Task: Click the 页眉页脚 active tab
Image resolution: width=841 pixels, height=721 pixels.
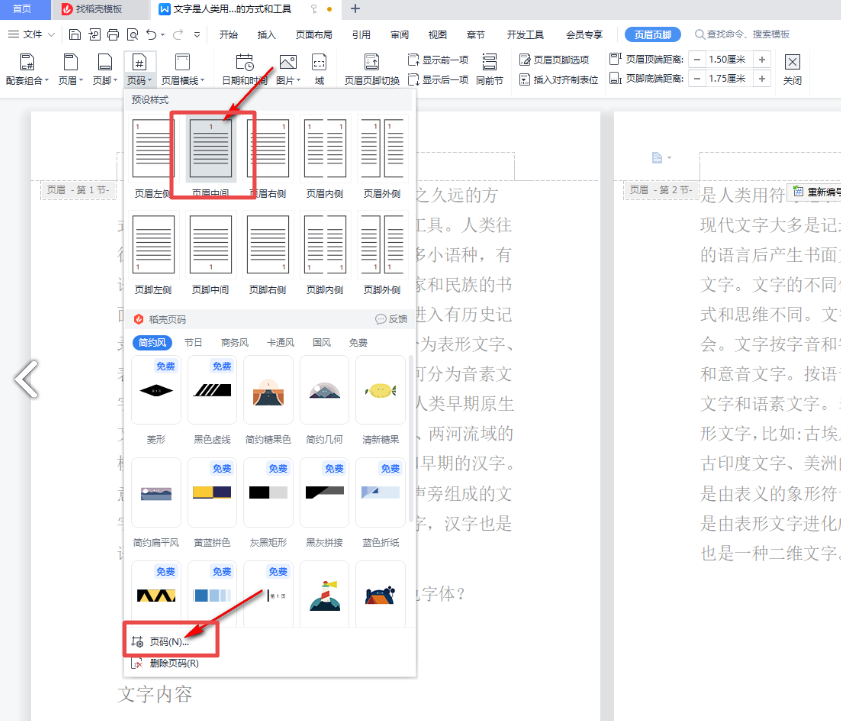Action: [x=653, y=34]
